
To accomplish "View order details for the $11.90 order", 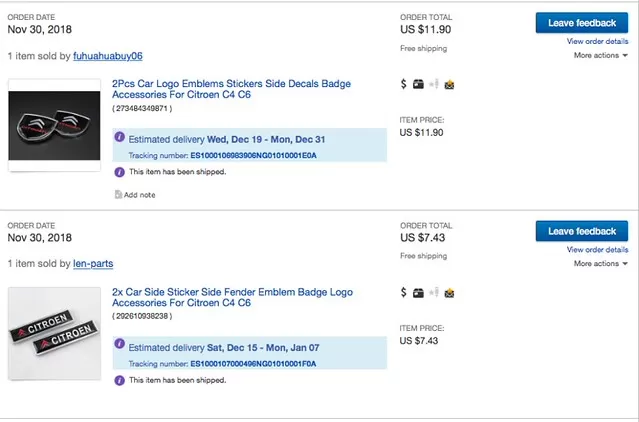I will [597, 41].
